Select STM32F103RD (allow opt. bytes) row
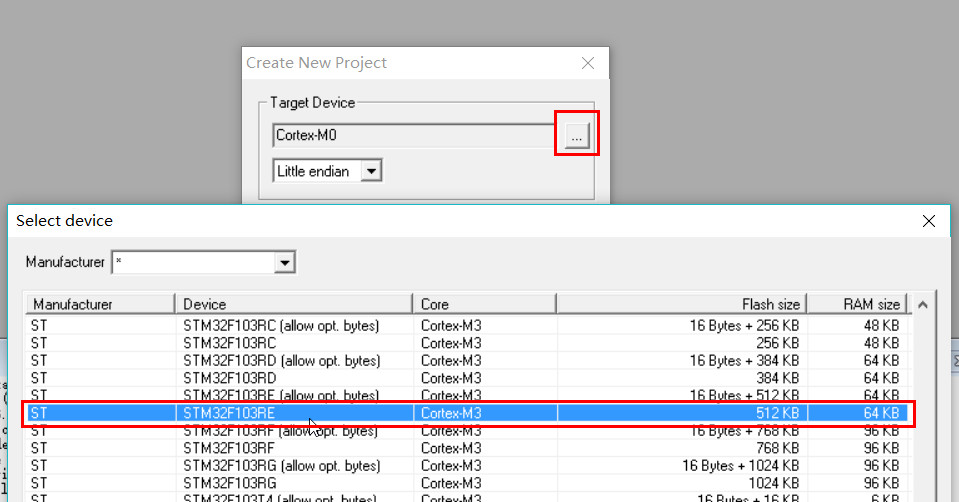The image size is (959, 502). (x=468, y=361)
